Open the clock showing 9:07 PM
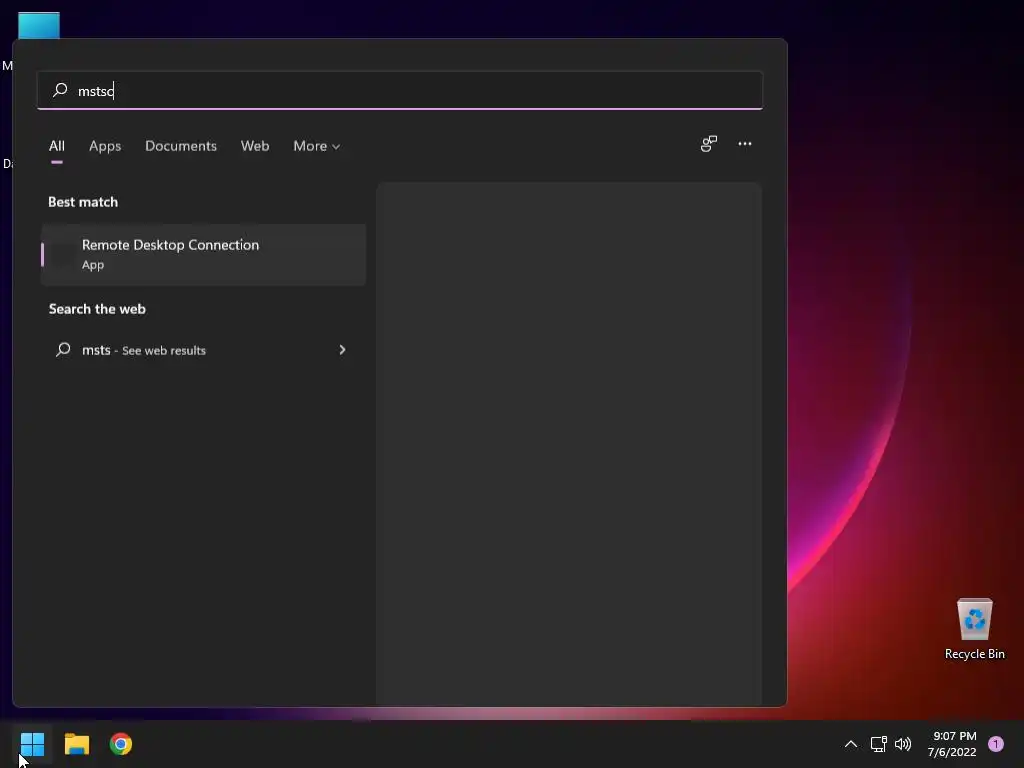The height and width of the screenshot is (768, 1024). tap(952, 744)
